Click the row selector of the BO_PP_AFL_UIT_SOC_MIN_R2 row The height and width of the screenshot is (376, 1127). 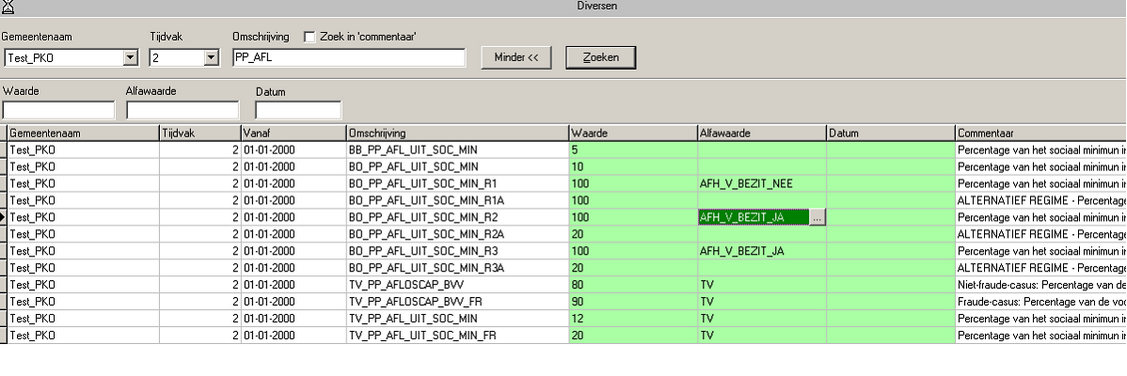coord(4,218)
